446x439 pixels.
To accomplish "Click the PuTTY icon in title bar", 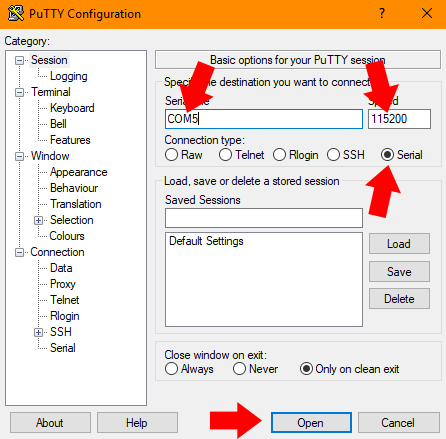I will point(16,14).
